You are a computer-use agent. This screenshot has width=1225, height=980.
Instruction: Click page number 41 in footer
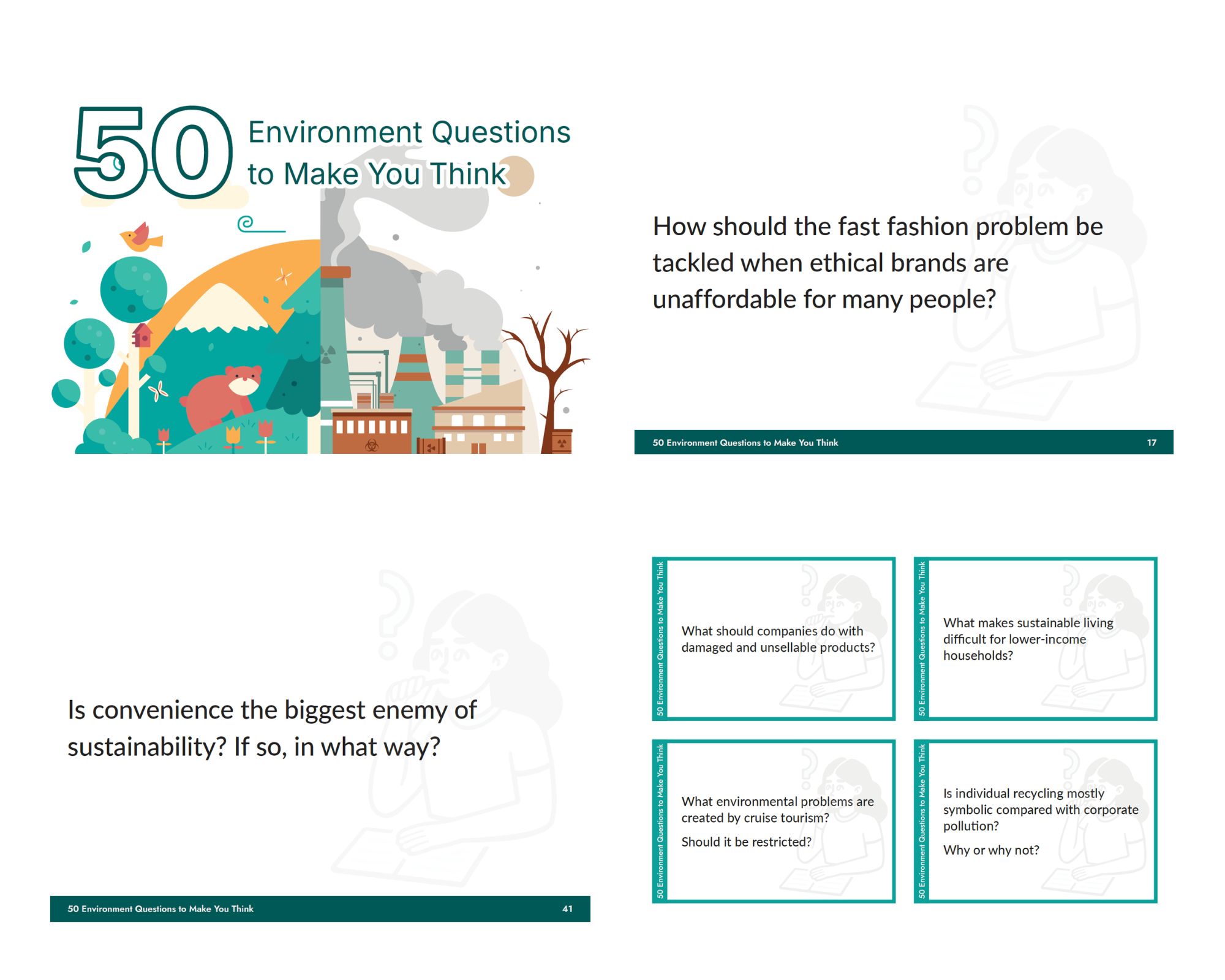[x=567, y=909]
